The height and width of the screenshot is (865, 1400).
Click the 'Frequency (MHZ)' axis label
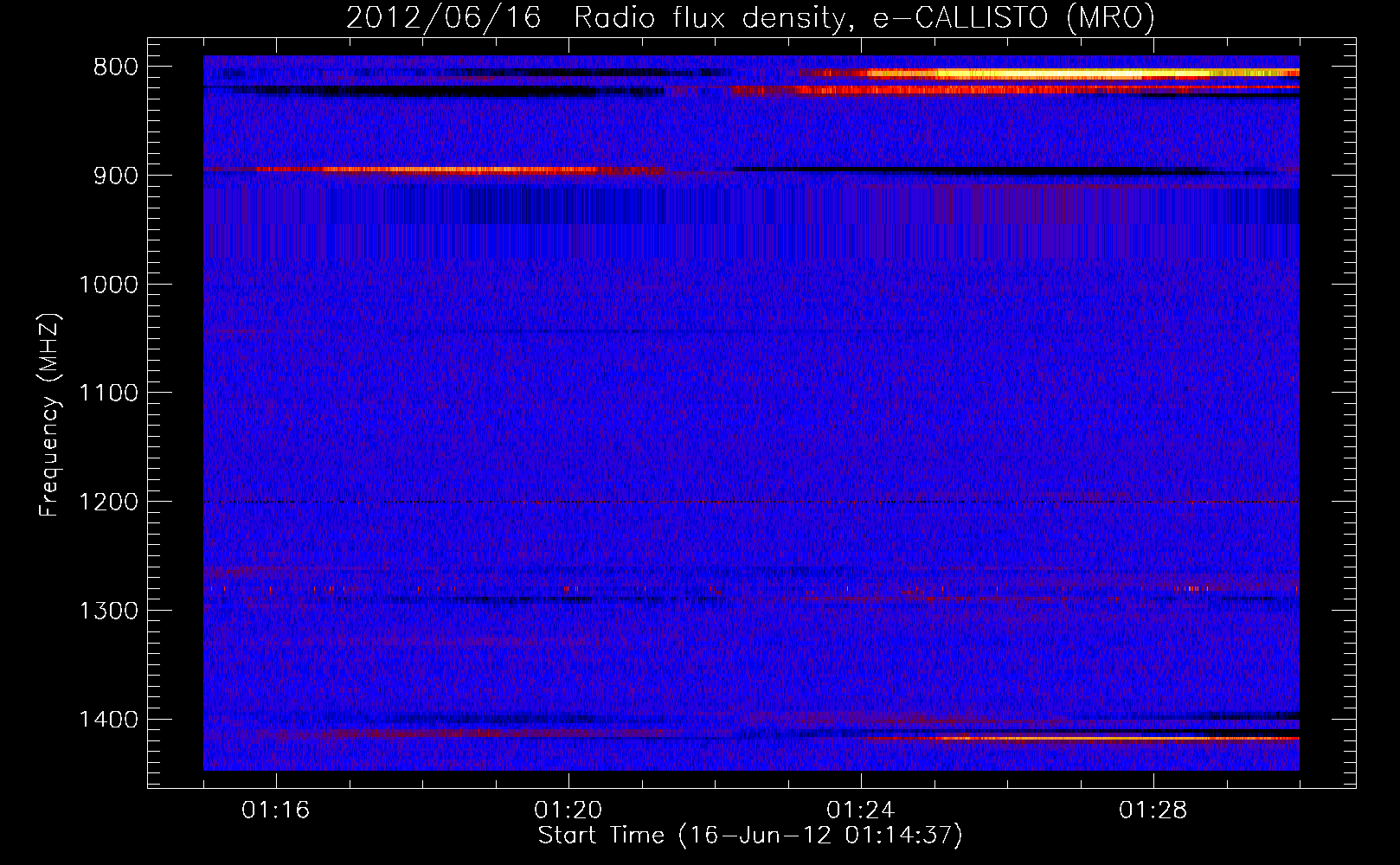[48, 415]
